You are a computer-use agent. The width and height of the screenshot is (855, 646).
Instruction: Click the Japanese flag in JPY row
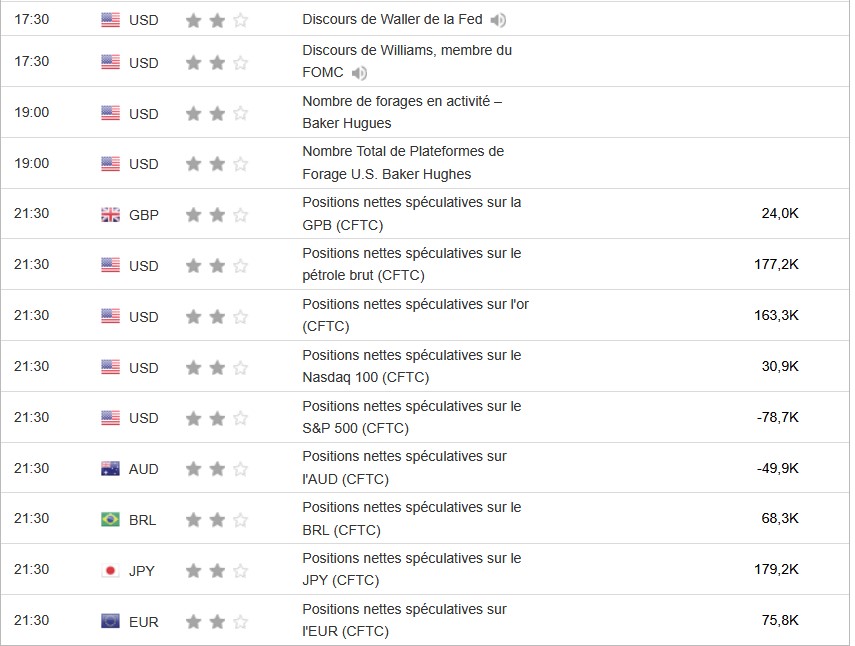110,571
